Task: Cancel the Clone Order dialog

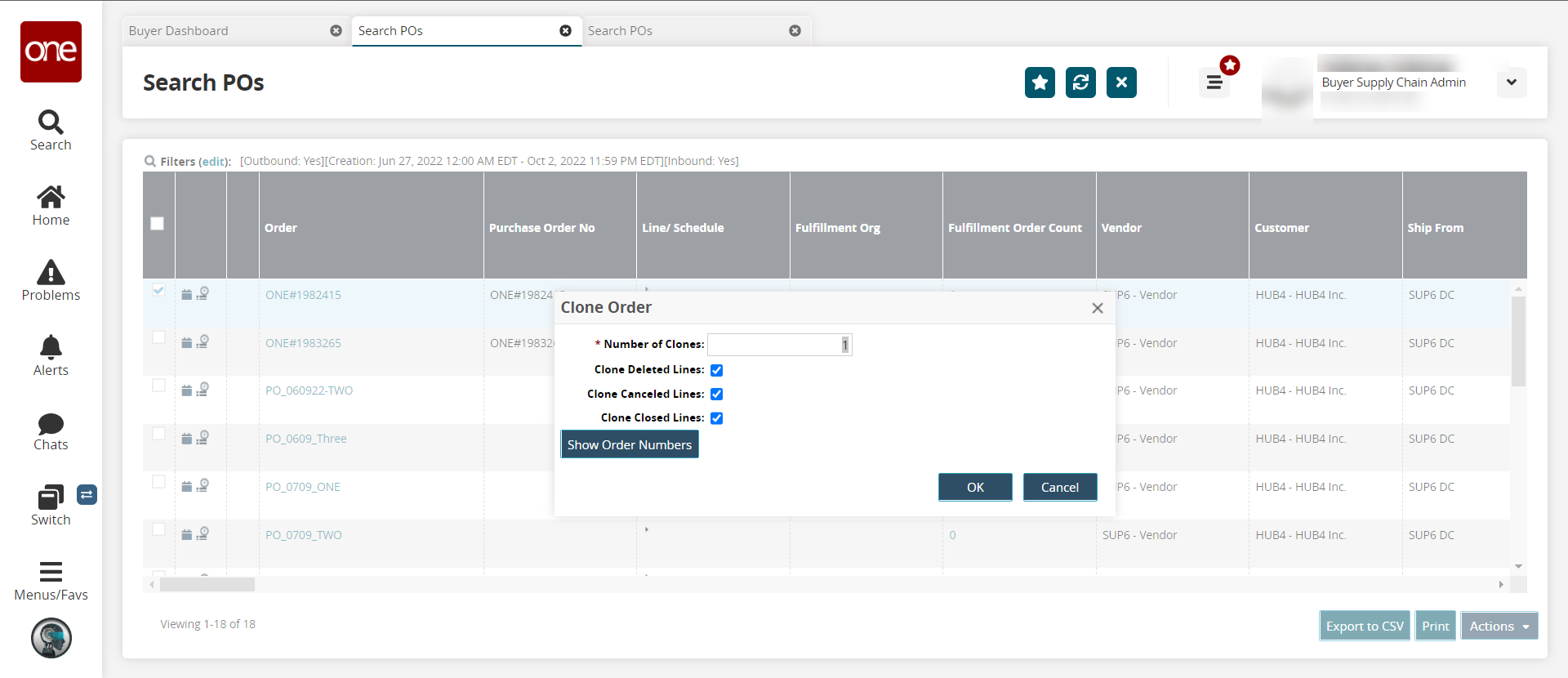Action: tap(1060, 487)
